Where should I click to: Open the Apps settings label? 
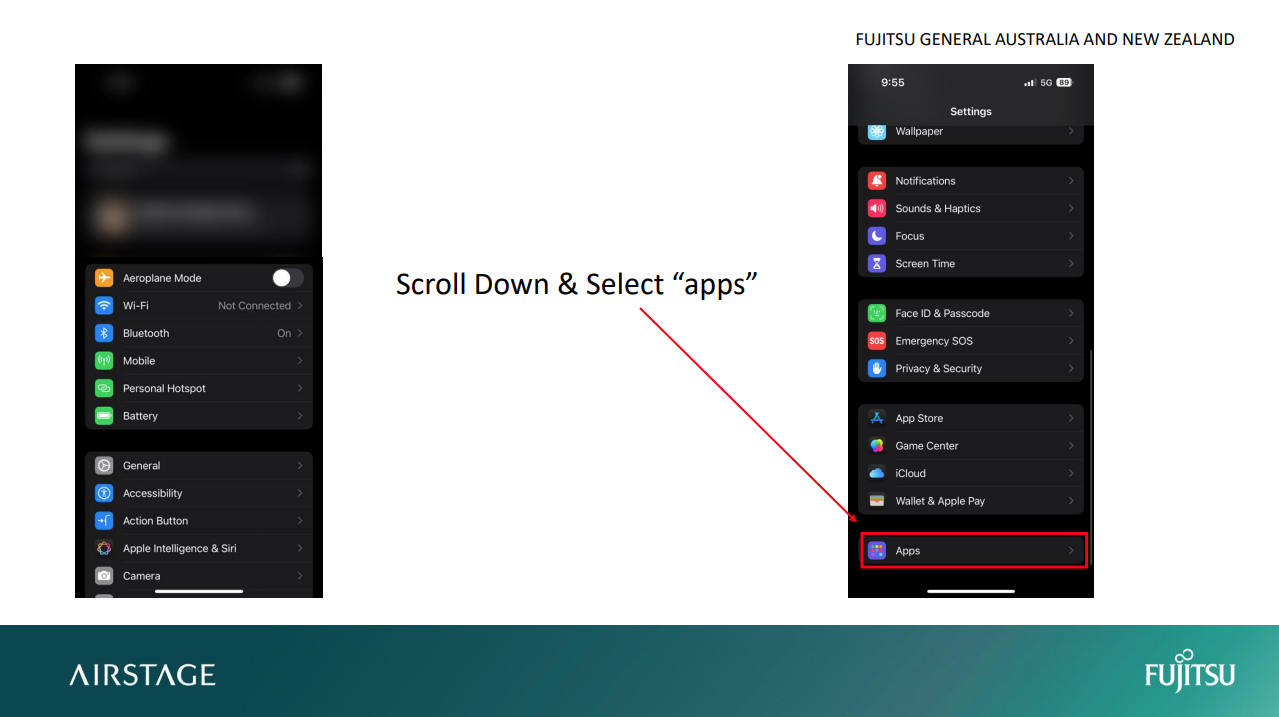click(x=908, y=551)
